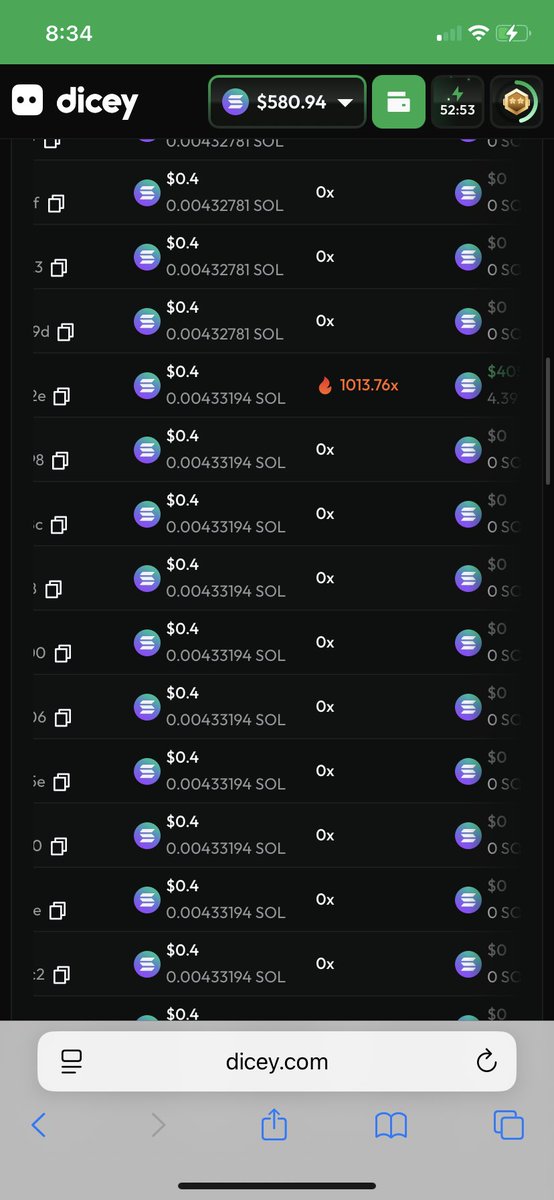Tap the payout SOL icon in the 1013.76x row
Screen dimensions: 554x1200
pyautogui.click(x=468, y=385)
